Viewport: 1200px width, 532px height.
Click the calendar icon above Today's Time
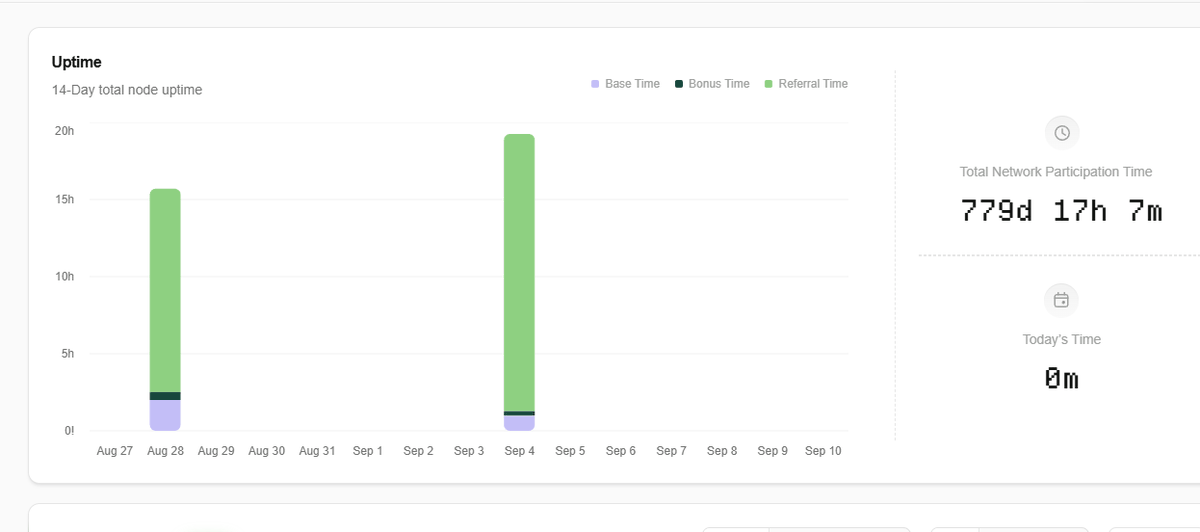pos(1062,300)
